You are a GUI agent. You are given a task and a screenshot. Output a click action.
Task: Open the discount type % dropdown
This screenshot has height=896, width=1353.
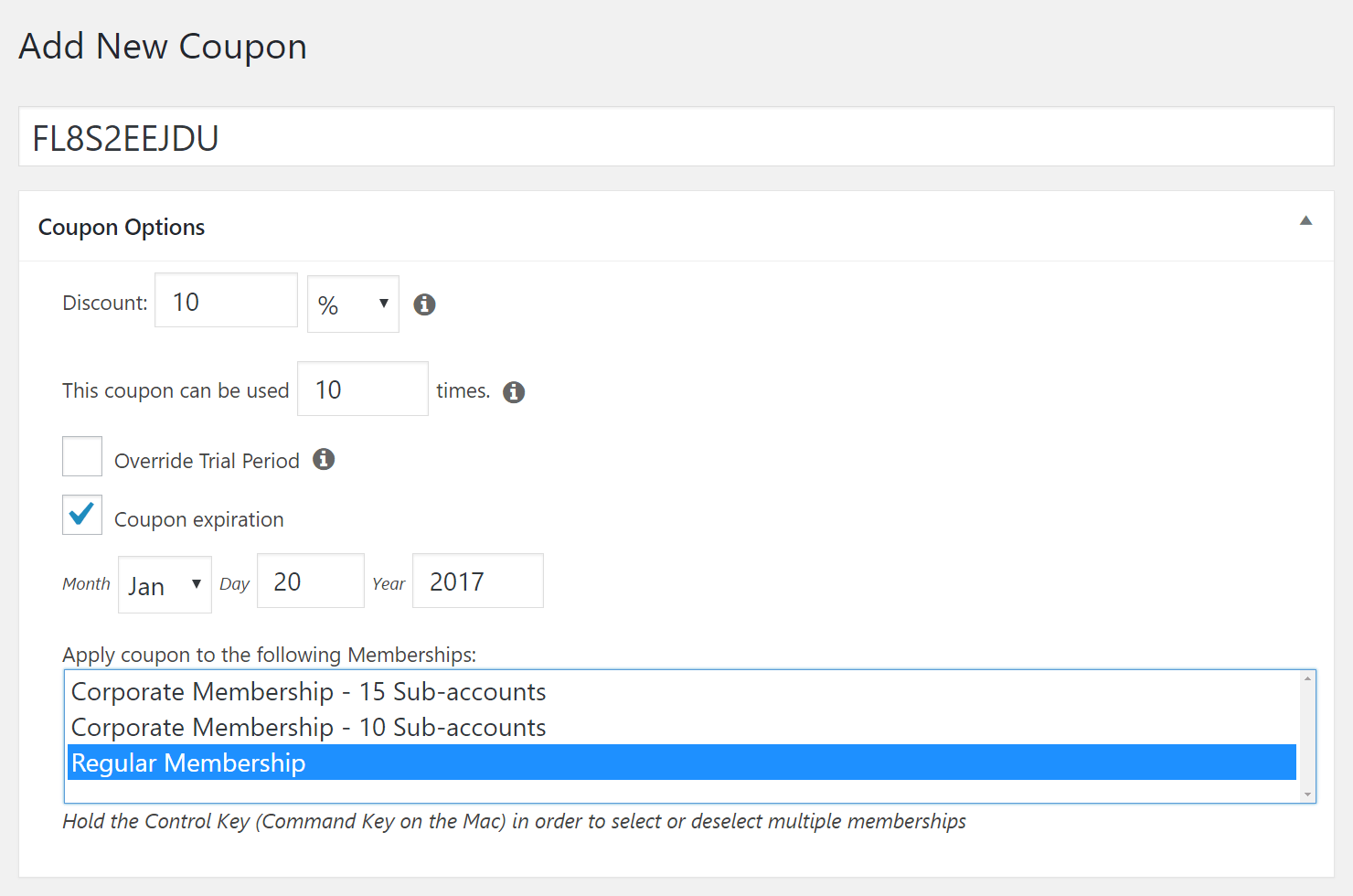click(x=353, y=304)
